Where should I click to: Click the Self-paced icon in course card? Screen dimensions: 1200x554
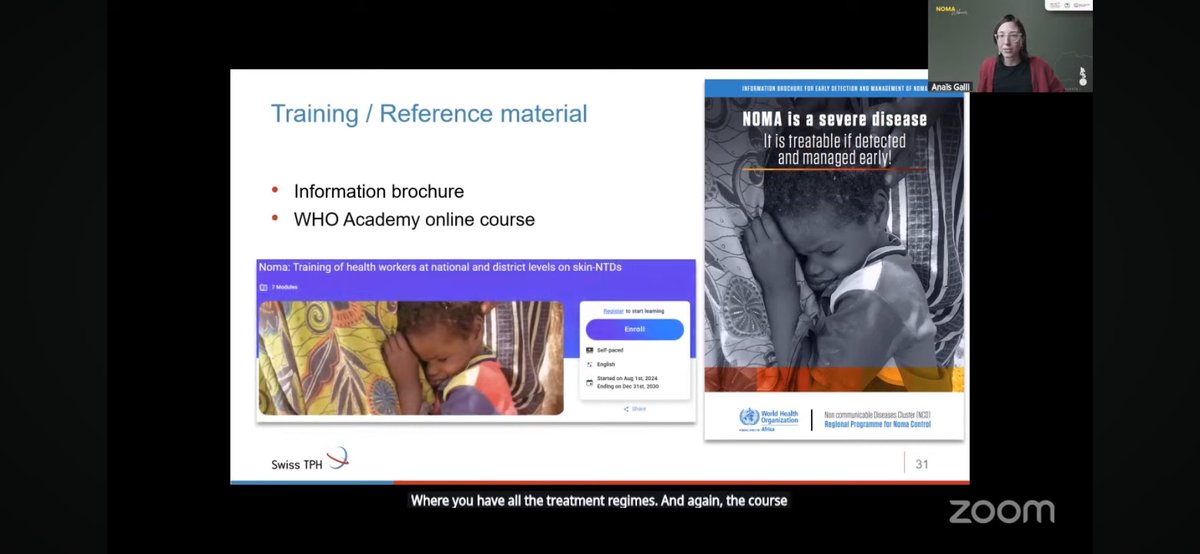click(589, 349)
